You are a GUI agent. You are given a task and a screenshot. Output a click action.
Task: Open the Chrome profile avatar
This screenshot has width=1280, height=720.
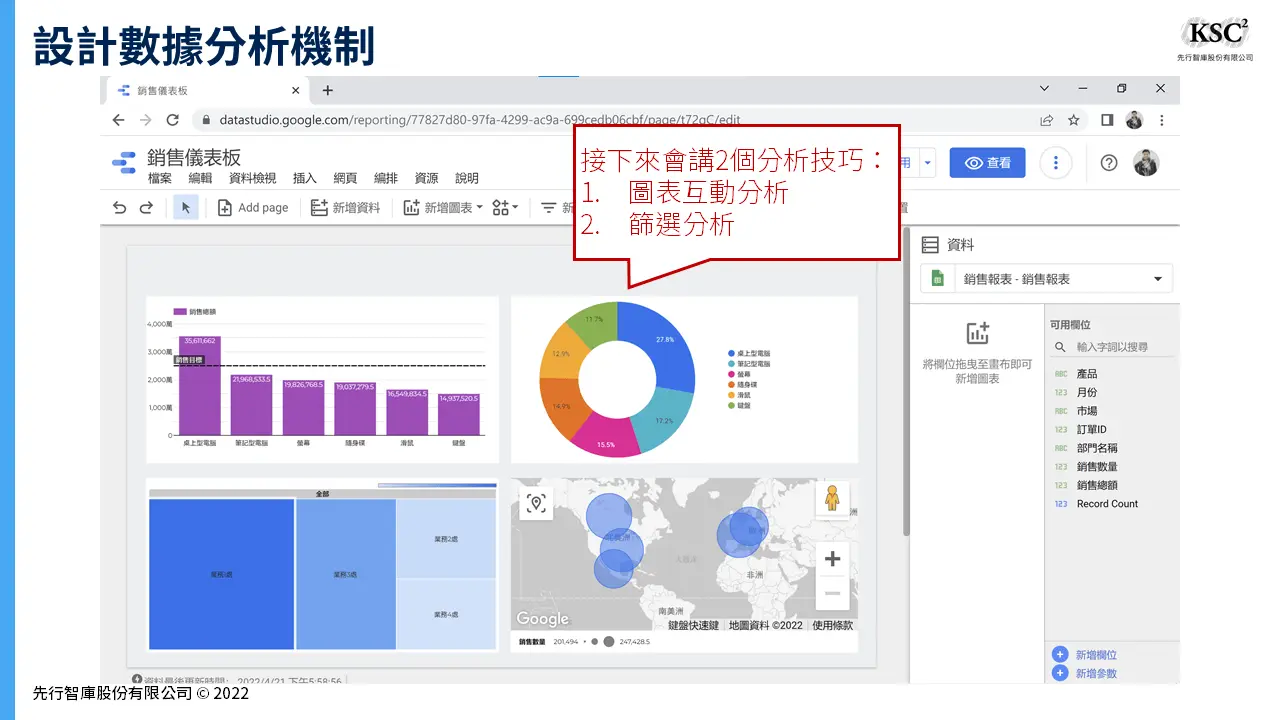(x=1134, y=120)
